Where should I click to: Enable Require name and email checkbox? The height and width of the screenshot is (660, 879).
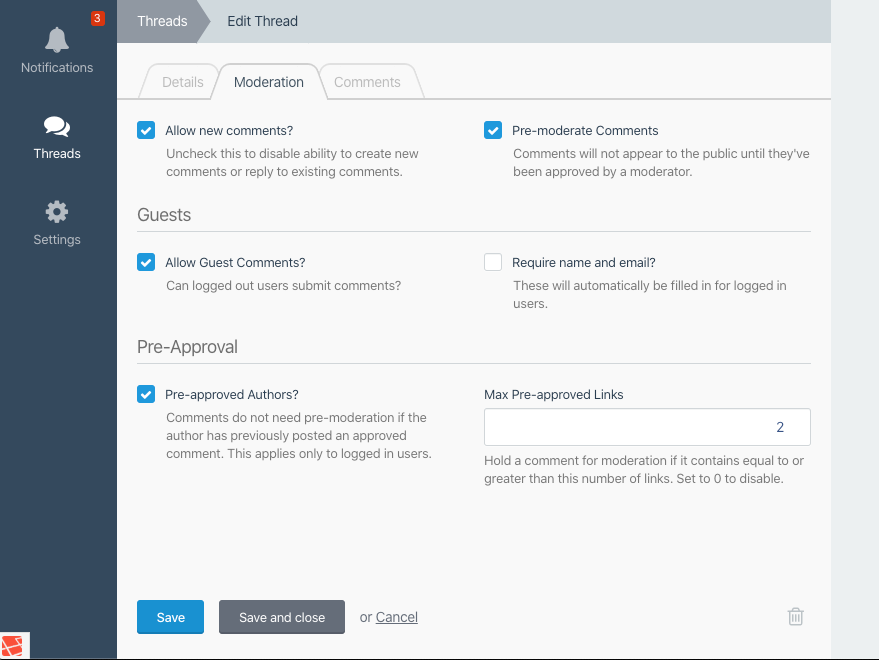tap(493, 262)
